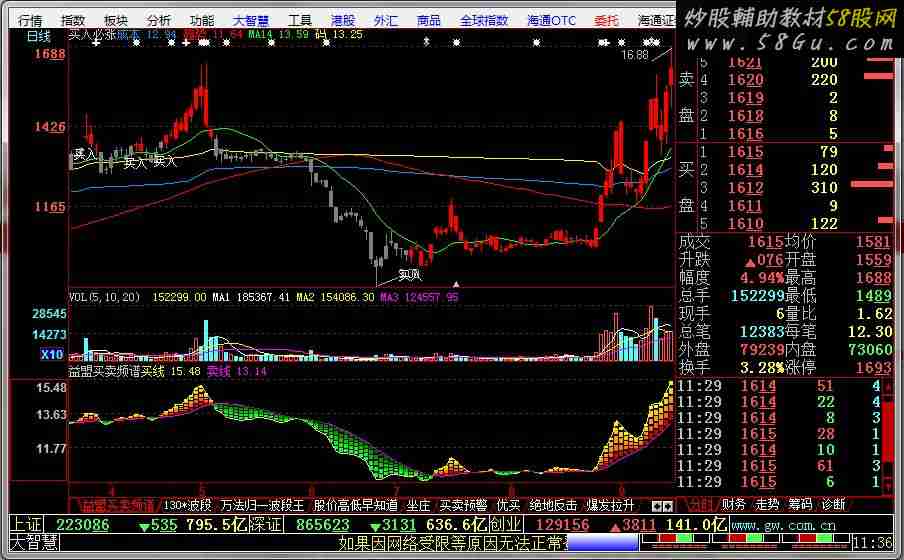The image size is (904, 560).
Task: Click the pink triangle marker below candles
Action: point(456,284)
